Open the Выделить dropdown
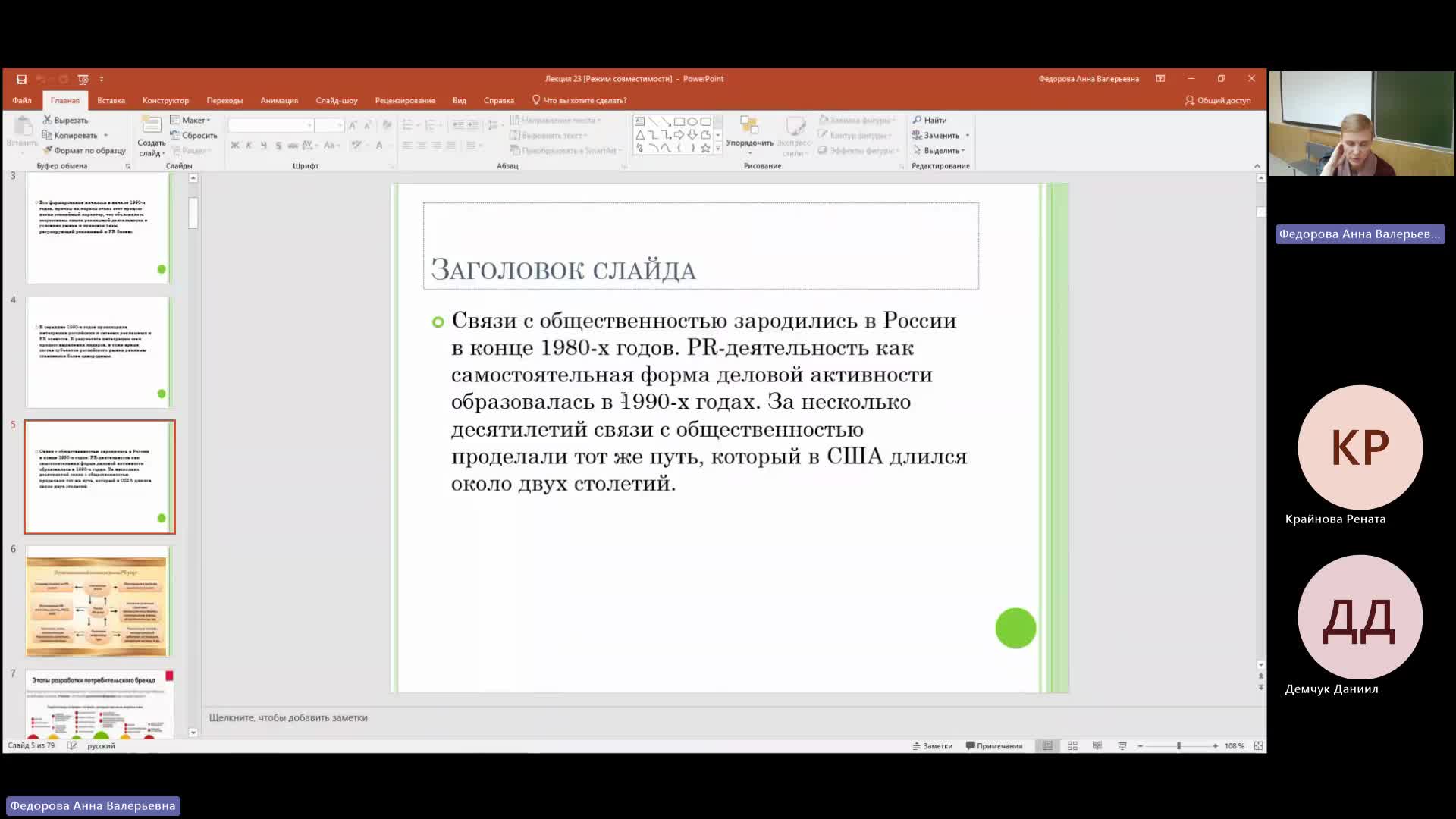This screenshot has height=819, width=1456. 939,150
